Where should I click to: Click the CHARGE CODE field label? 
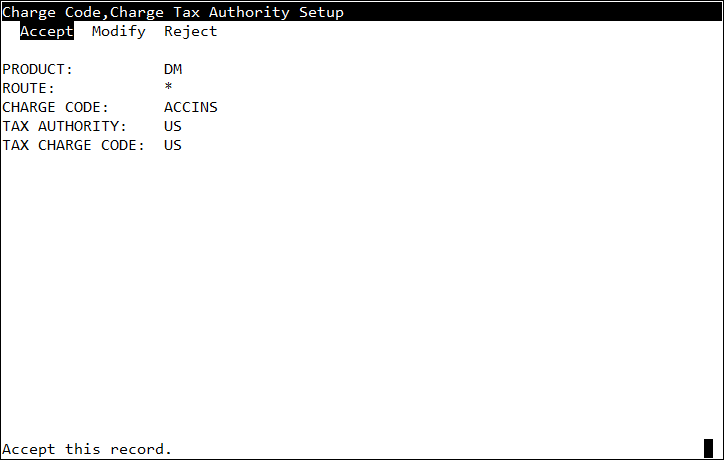pyautogui.click(x=56, y=107)
